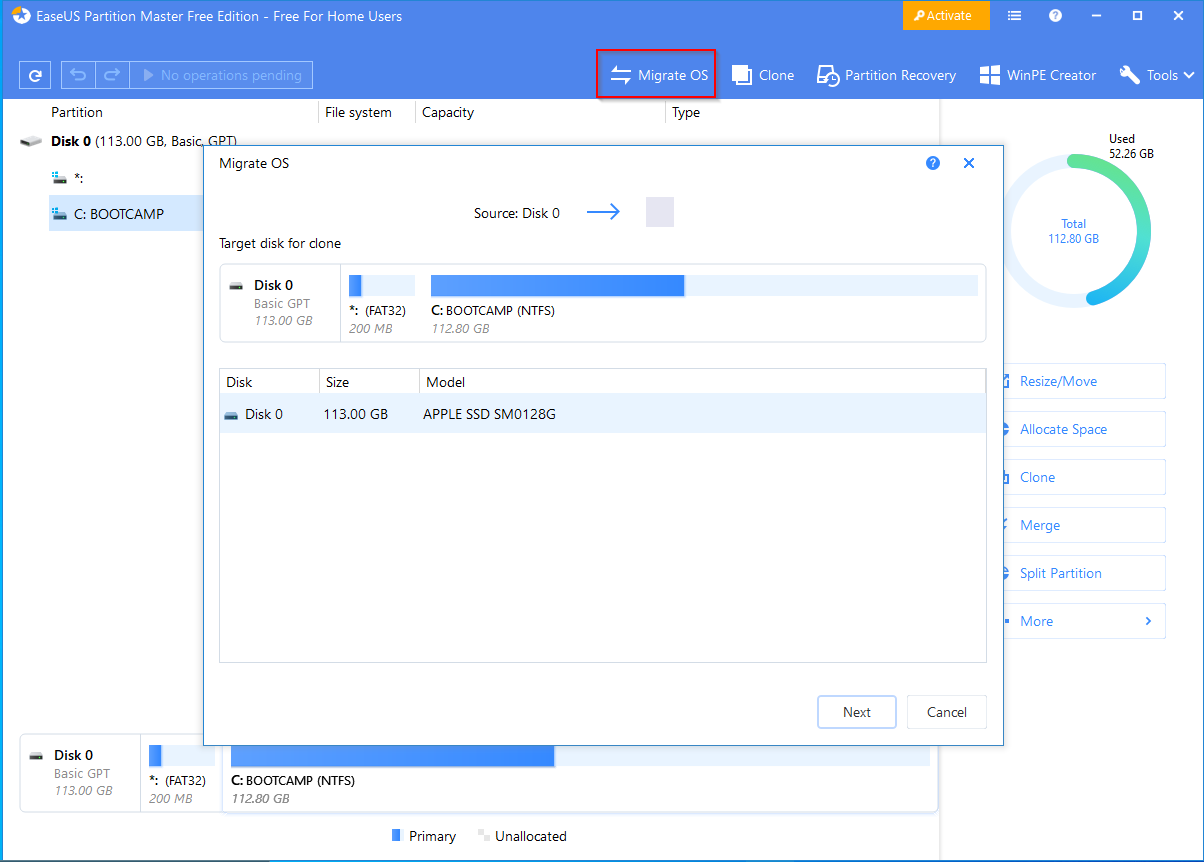Click the Next button

click(x=857, y=712)
